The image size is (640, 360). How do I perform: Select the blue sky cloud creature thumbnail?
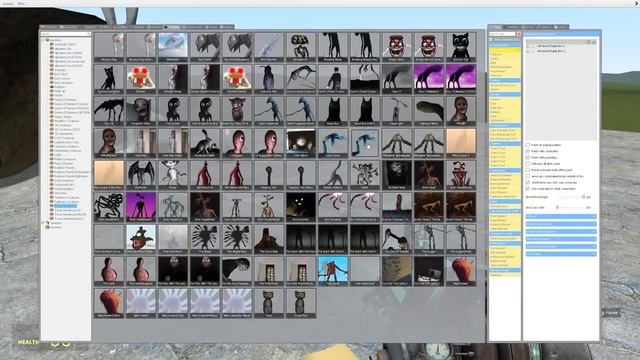point(173,47)
